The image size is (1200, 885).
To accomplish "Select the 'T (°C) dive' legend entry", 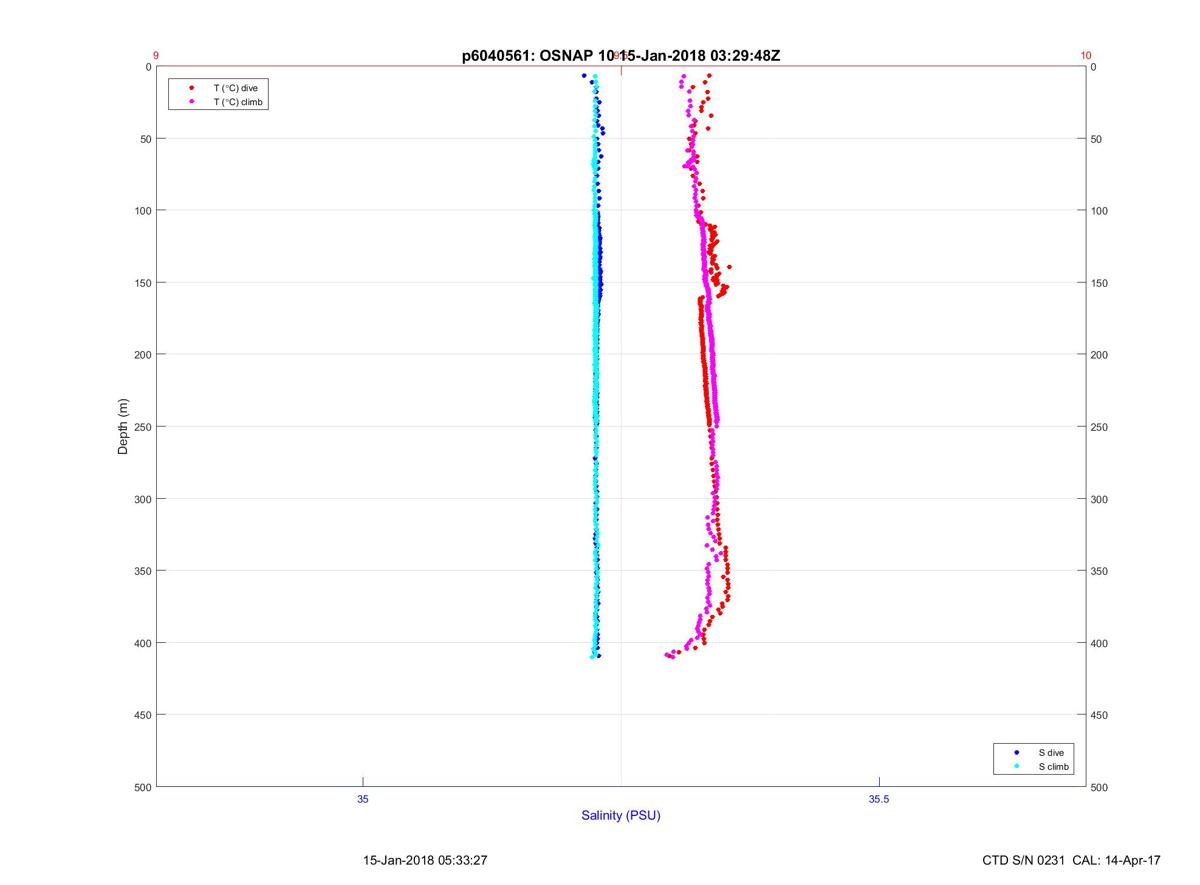I will (235, 88).
